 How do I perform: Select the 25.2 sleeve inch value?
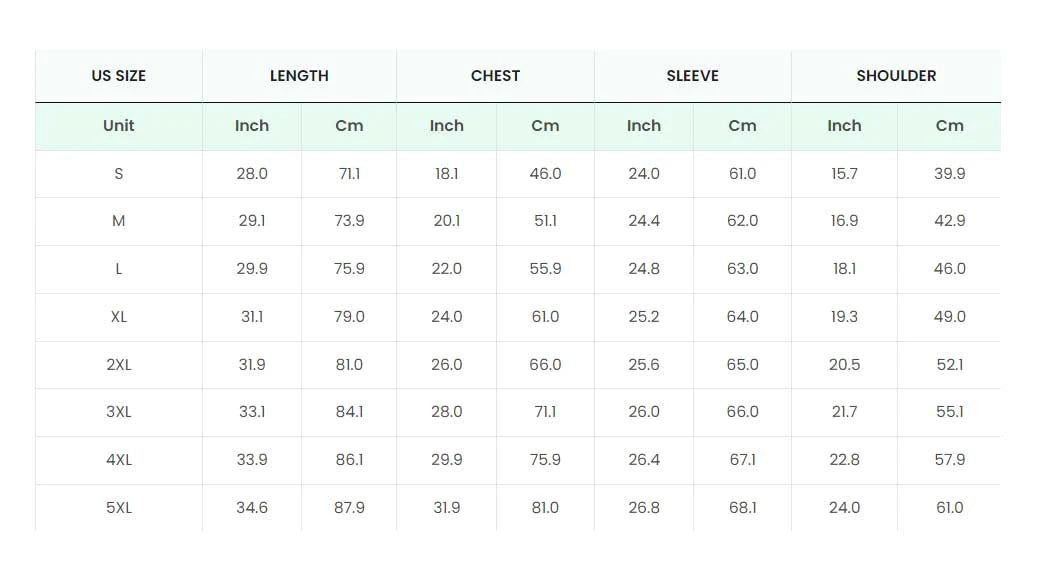(644, 317)
